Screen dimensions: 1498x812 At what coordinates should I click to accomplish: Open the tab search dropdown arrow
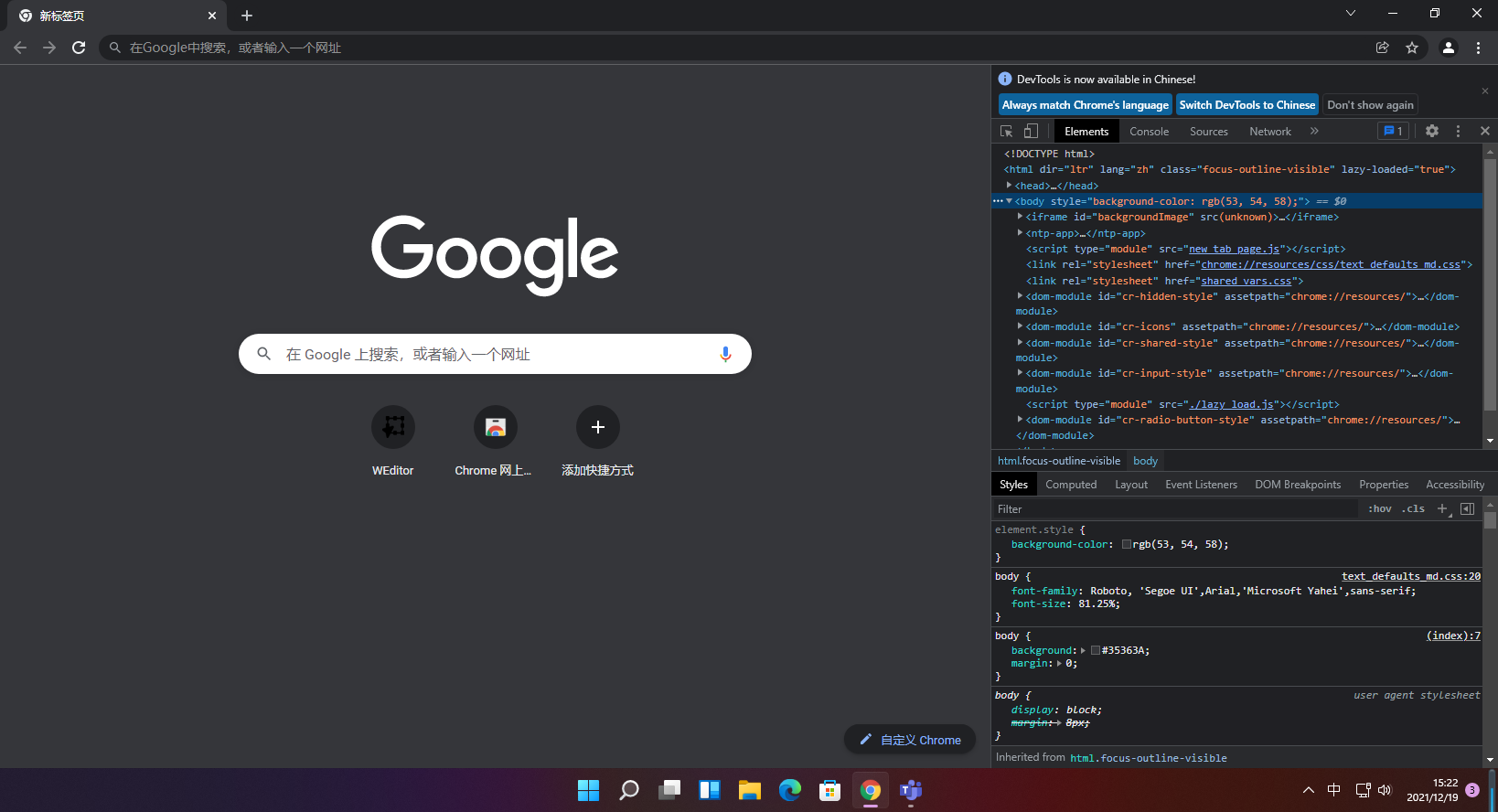coord(1351,13)
